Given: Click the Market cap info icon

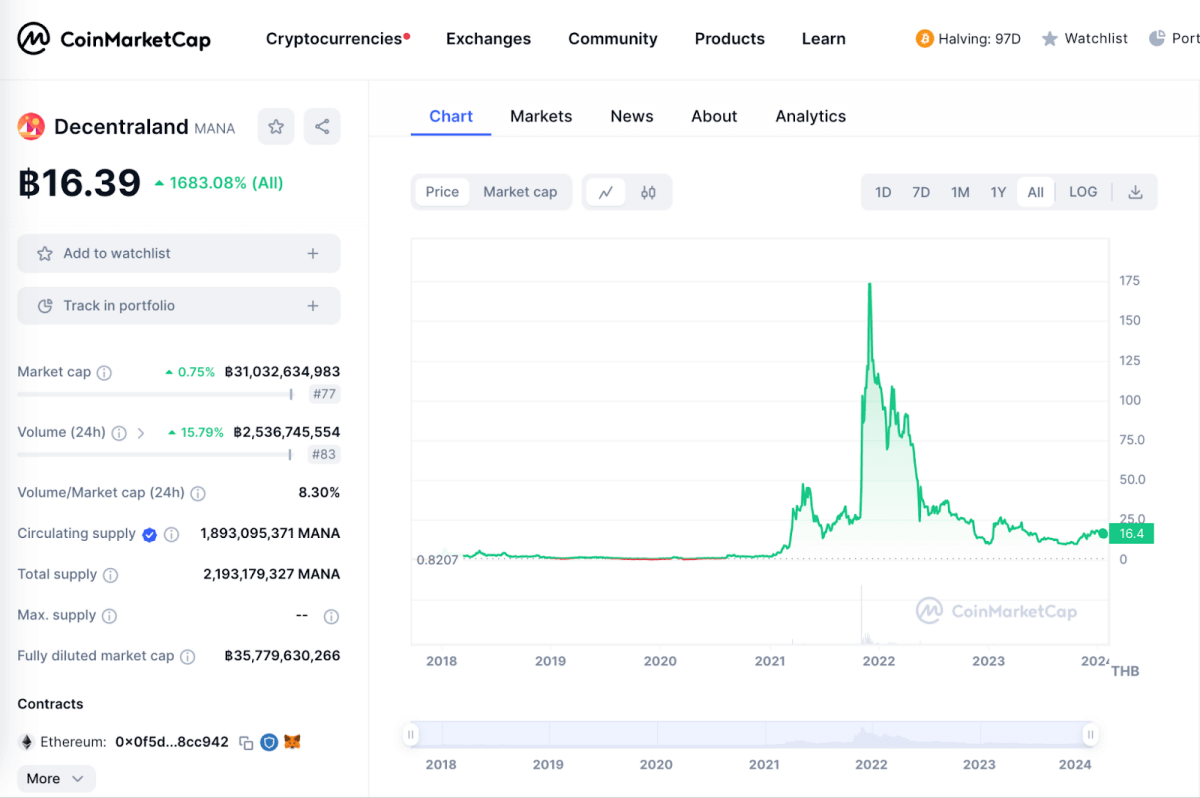Looking at the screenshot, I should click(104, 372).
